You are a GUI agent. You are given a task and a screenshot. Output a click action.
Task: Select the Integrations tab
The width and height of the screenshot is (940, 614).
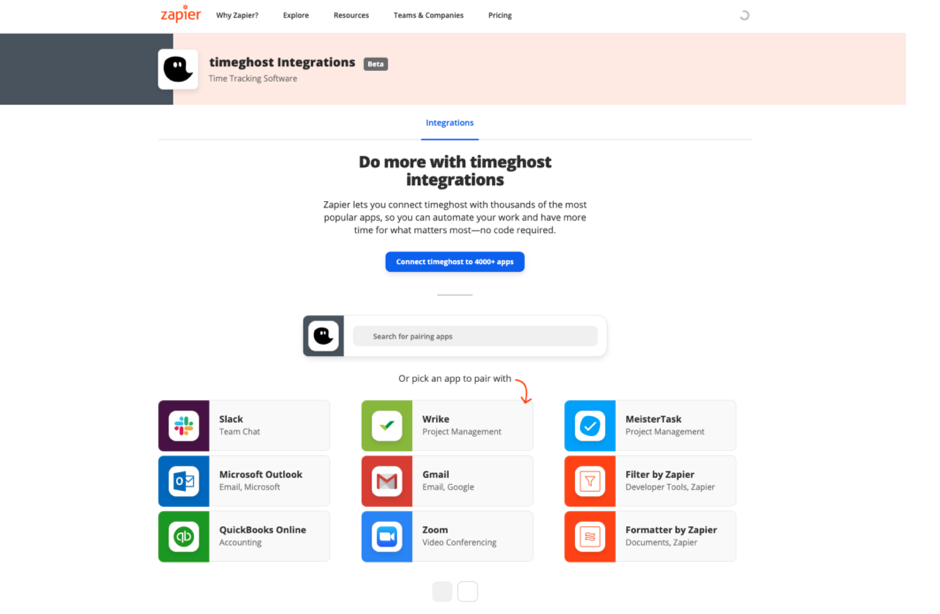click(x=450, y=123)
